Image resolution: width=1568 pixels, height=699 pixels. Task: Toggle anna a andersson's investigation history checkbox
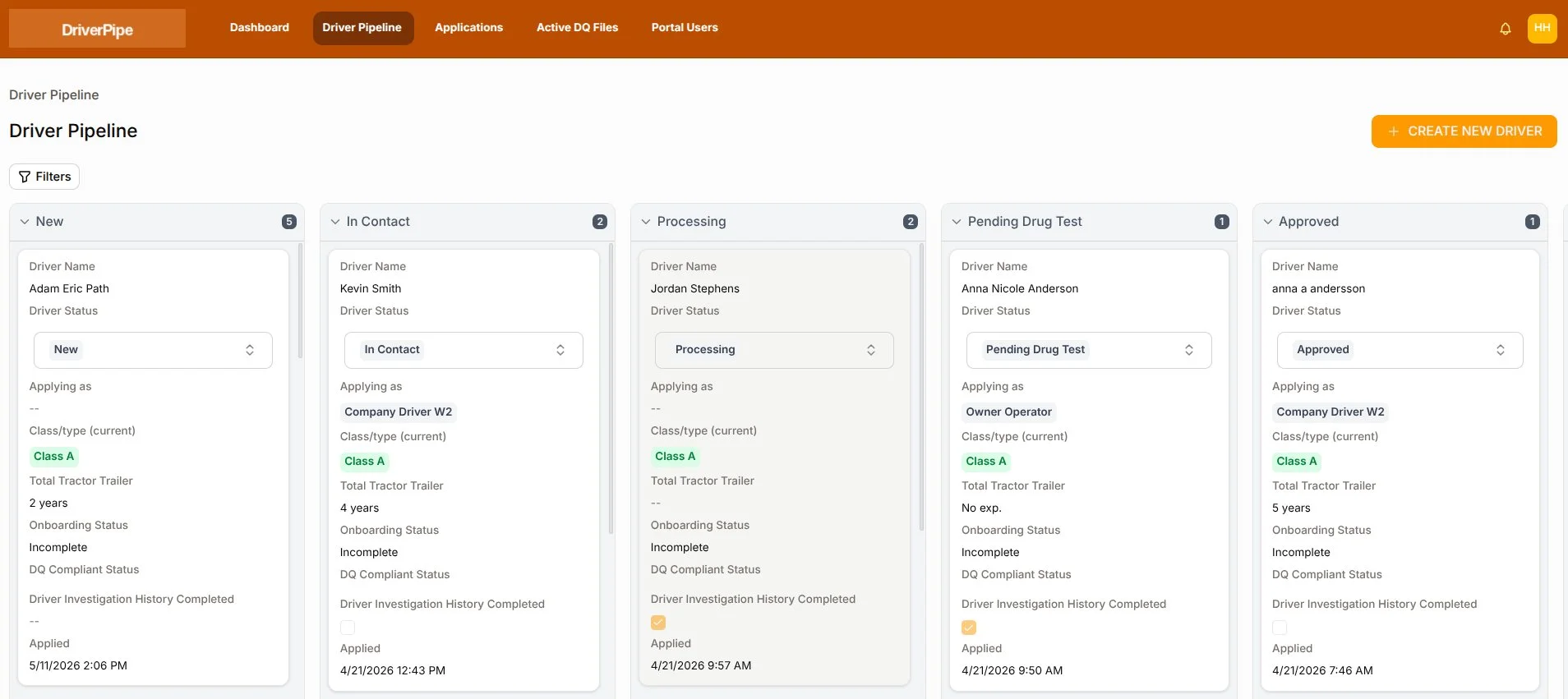point(1280,628)
